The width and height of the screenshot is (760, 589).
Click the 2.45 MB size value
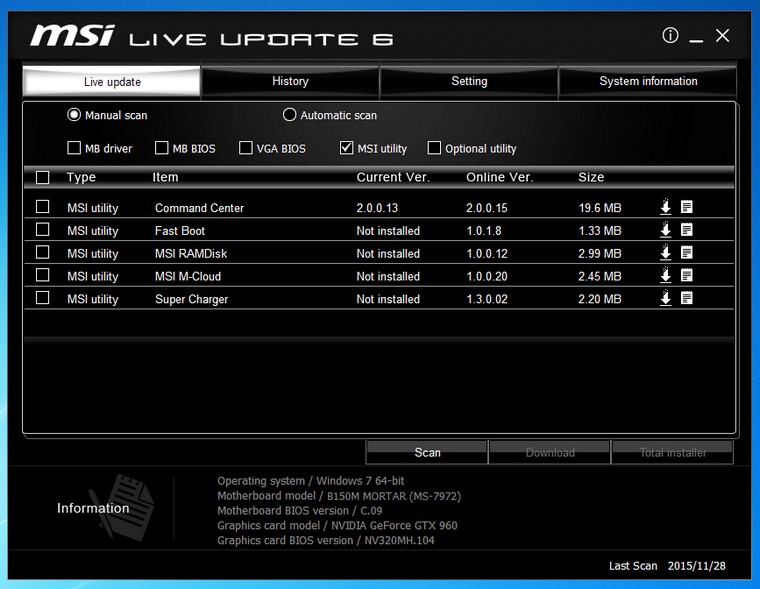coord(600,276)
